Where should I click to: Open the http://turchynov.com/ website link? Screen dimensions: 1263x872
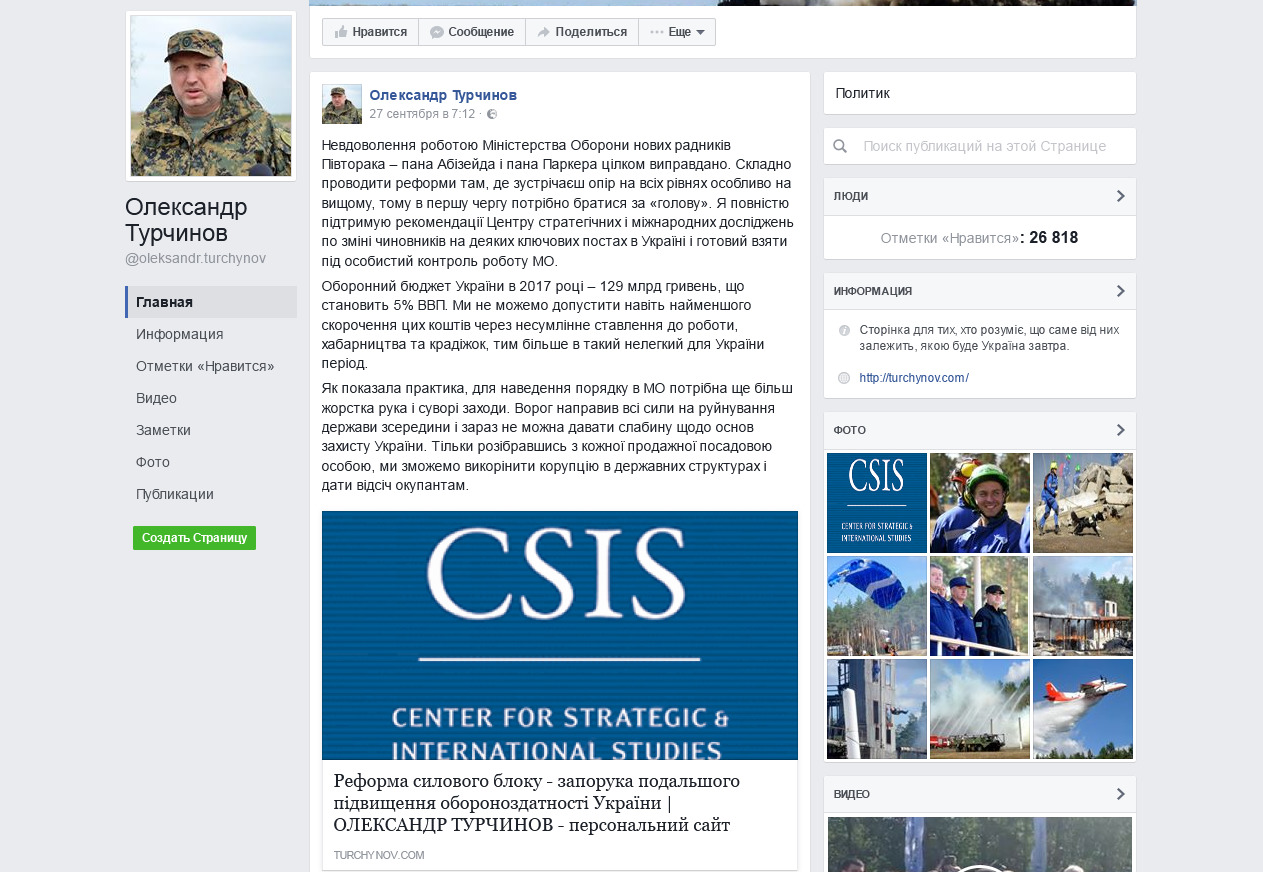[x=914, y=378]
